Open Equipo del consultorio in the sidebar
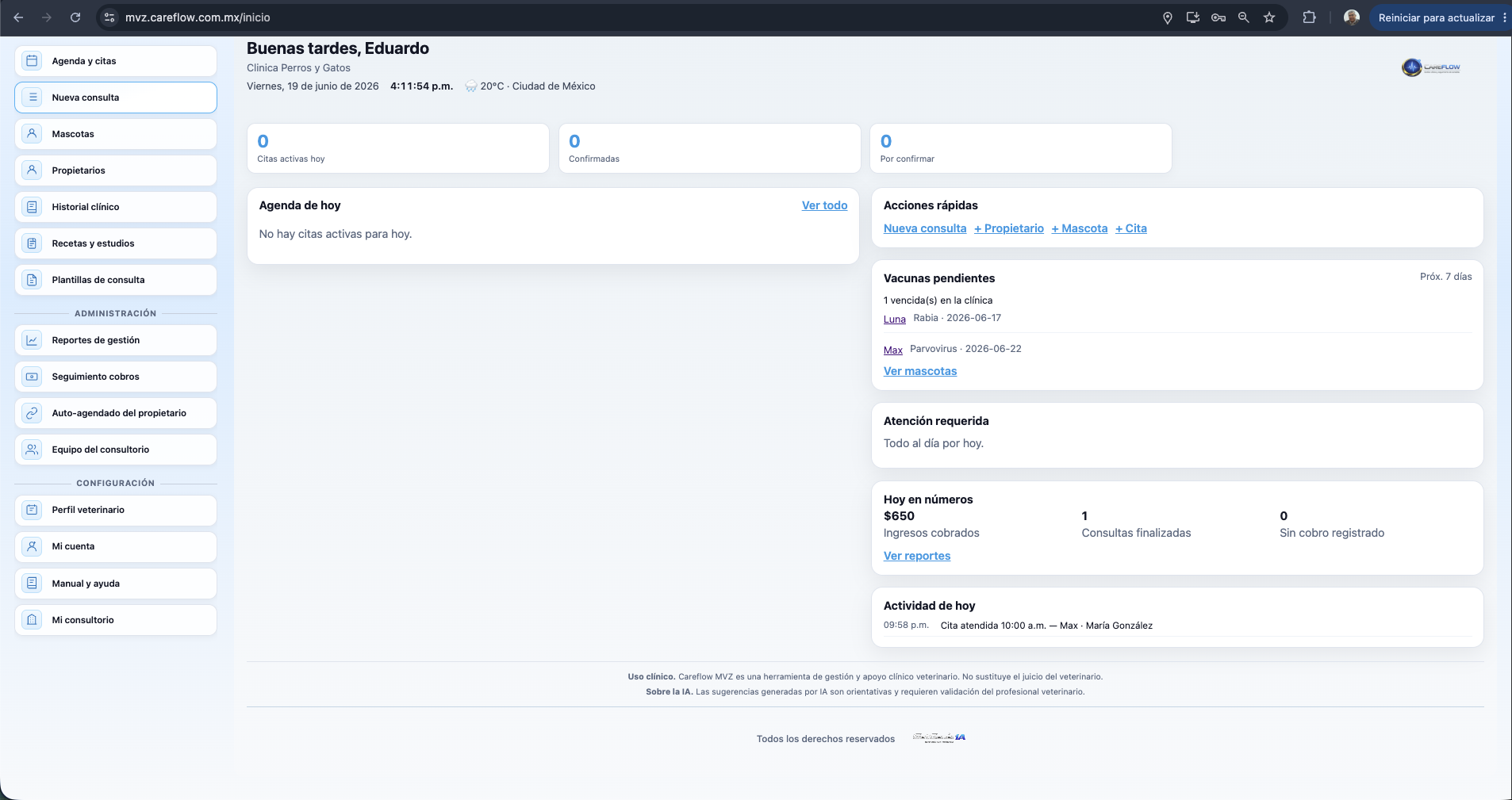1512x800 pixels. (116, 450)
